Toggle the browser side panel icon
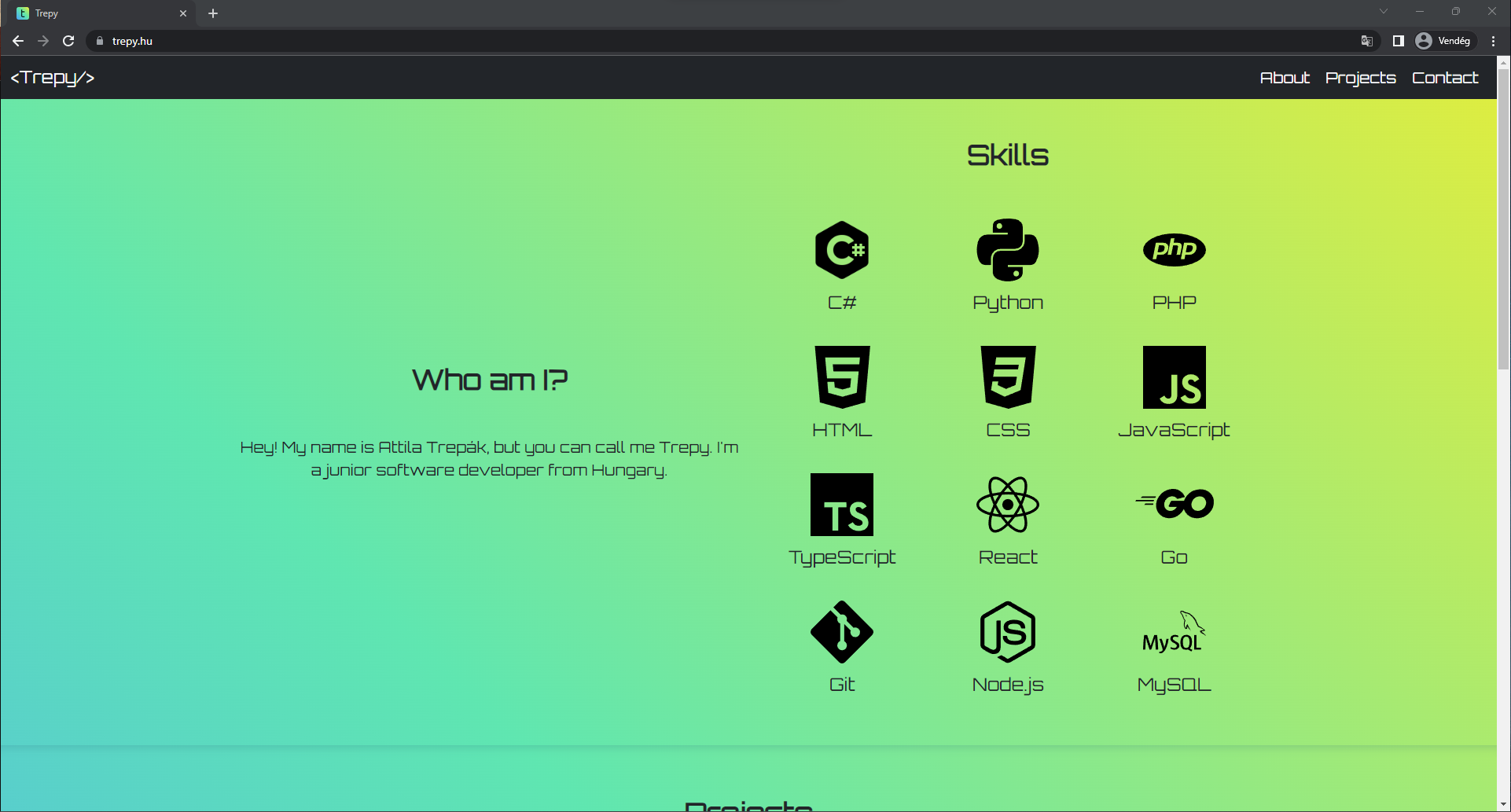 pyautogui.click(x=1398, y=41)
